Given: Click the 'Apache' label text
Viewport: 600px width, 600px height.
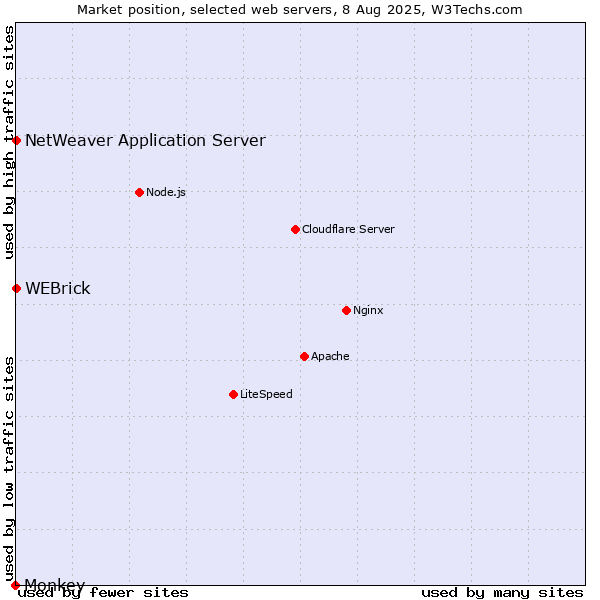Looking at the screenshot, I should [330, 356].
